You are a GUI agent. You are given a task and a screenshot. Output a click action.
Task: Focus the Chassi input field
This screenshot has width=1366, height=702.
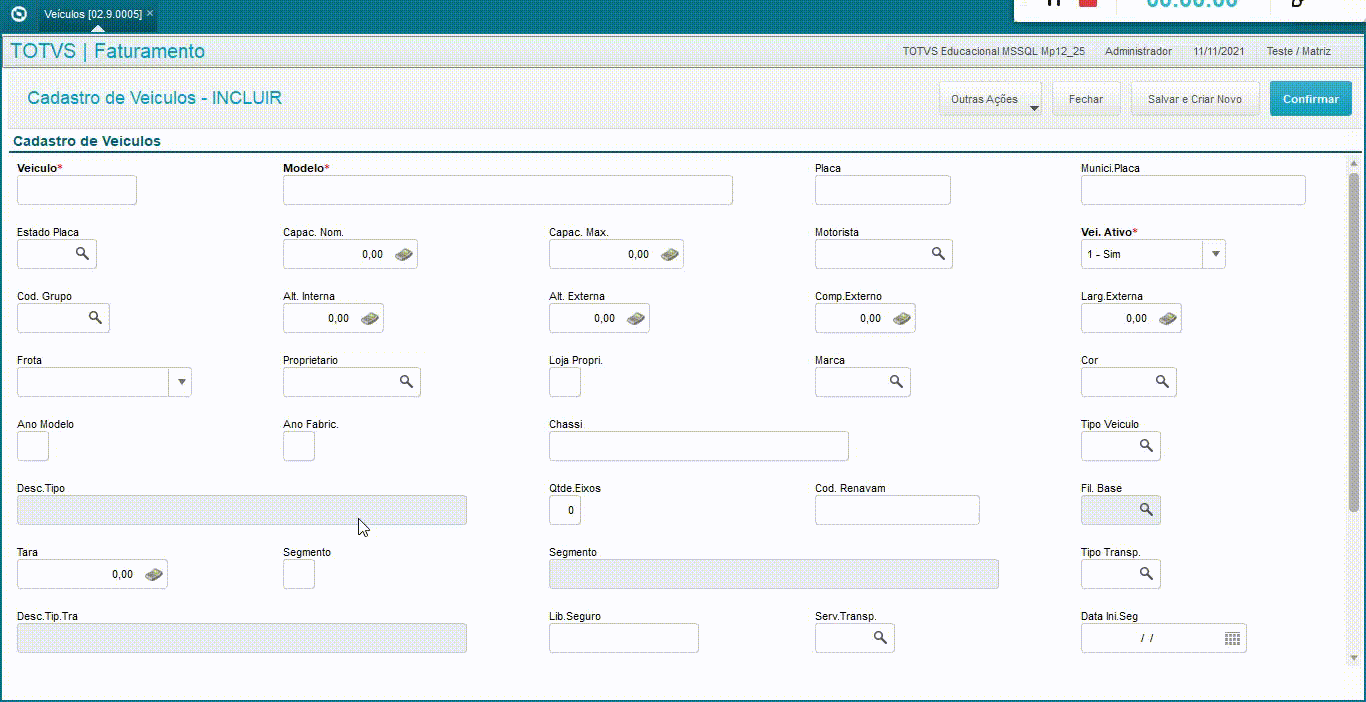click(x=699, y=446)
